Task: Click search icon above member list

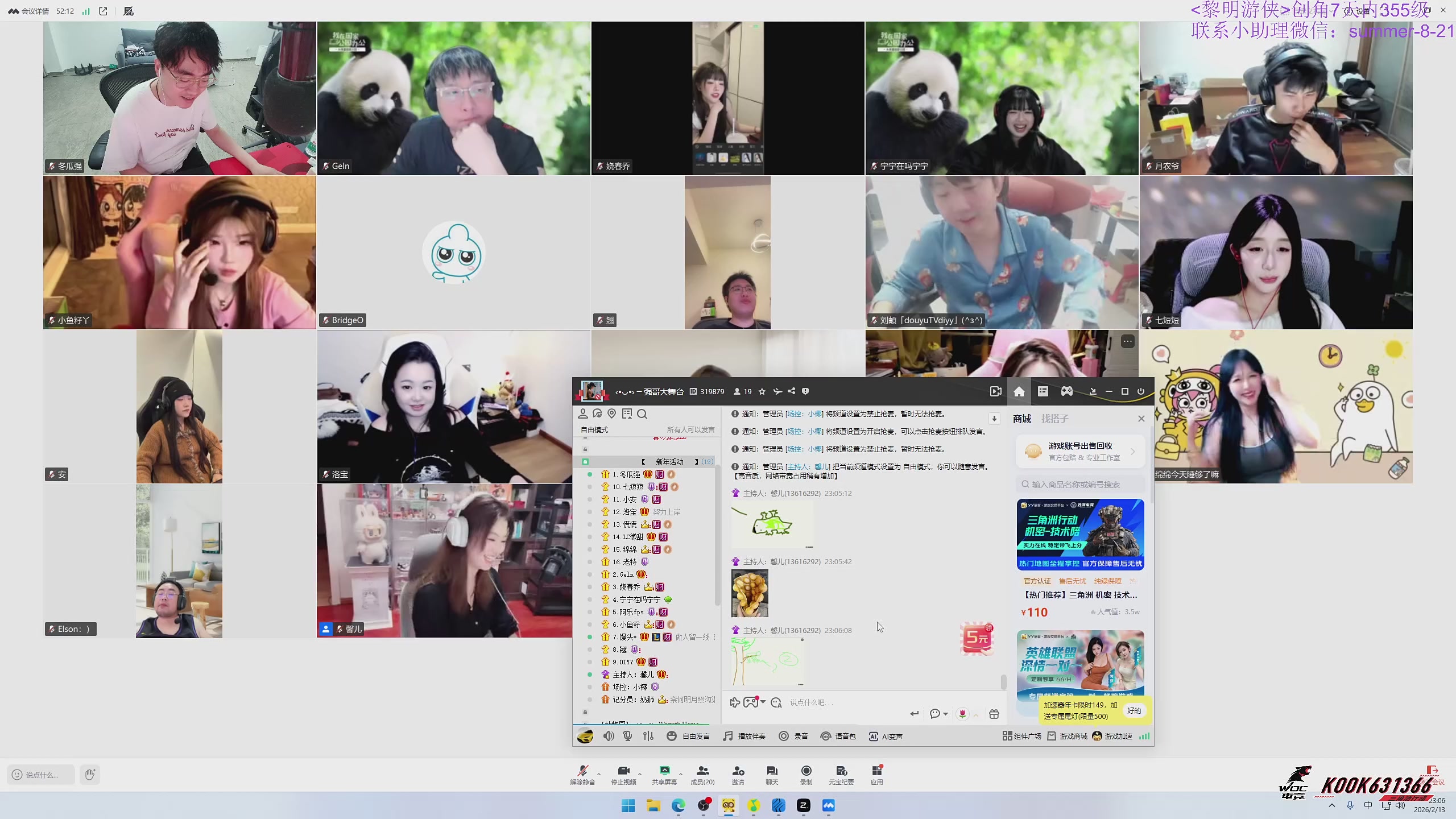Action: [x=642, y=414]
